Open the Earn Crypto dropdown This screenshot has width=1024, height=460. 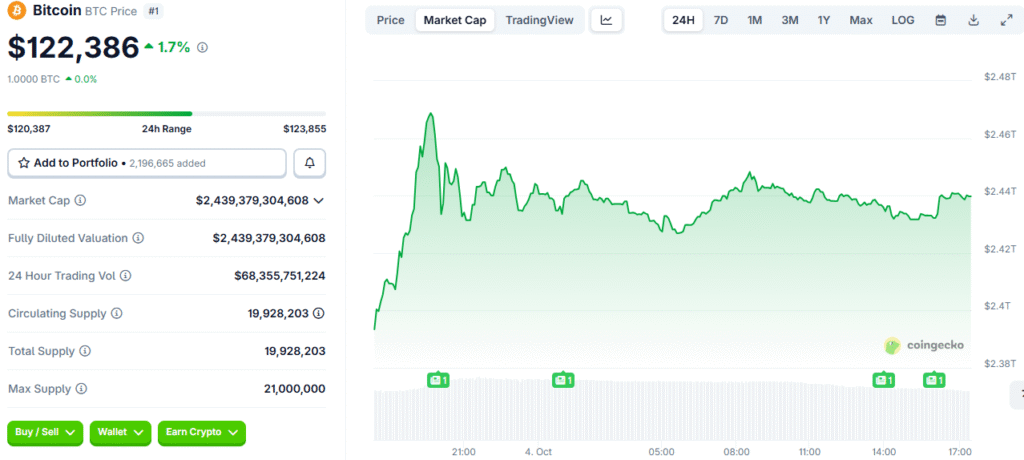[x=201, y=432]
